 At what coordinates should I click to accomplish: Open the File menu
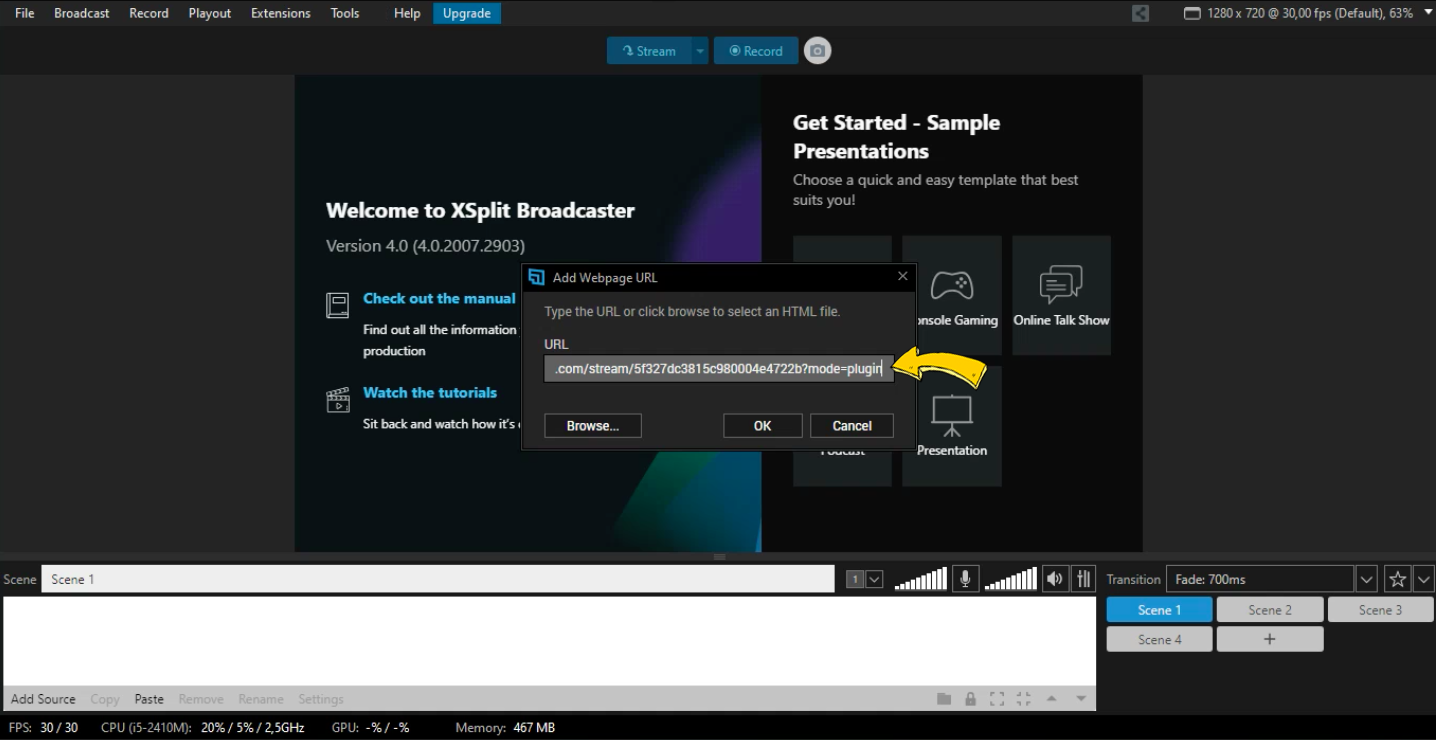pos(25,13)
